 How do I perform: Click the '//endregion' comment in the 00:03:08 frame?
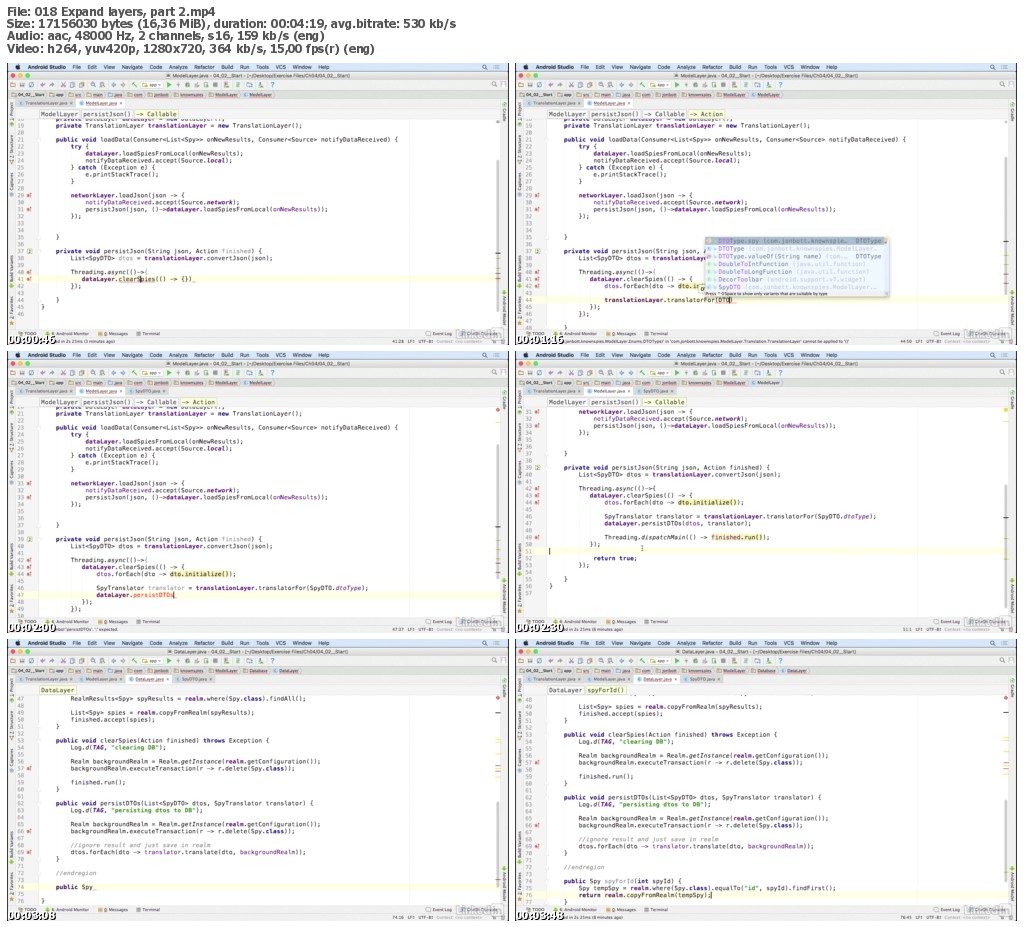76,873
